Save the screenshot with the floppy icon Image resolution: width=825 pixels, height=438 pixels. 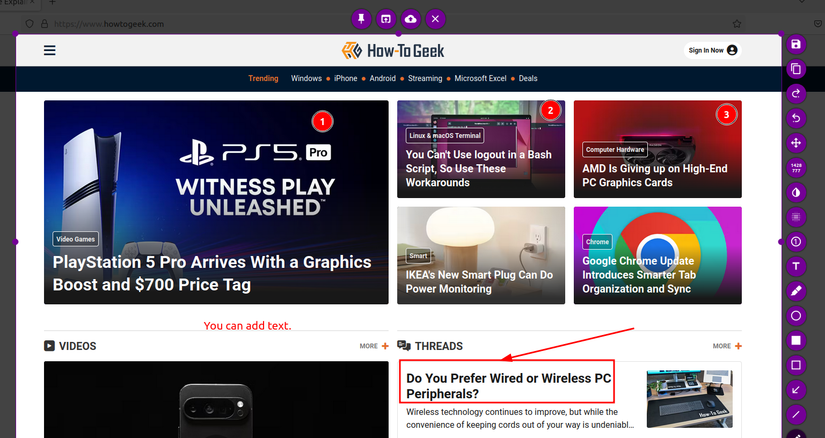[796, 44]
